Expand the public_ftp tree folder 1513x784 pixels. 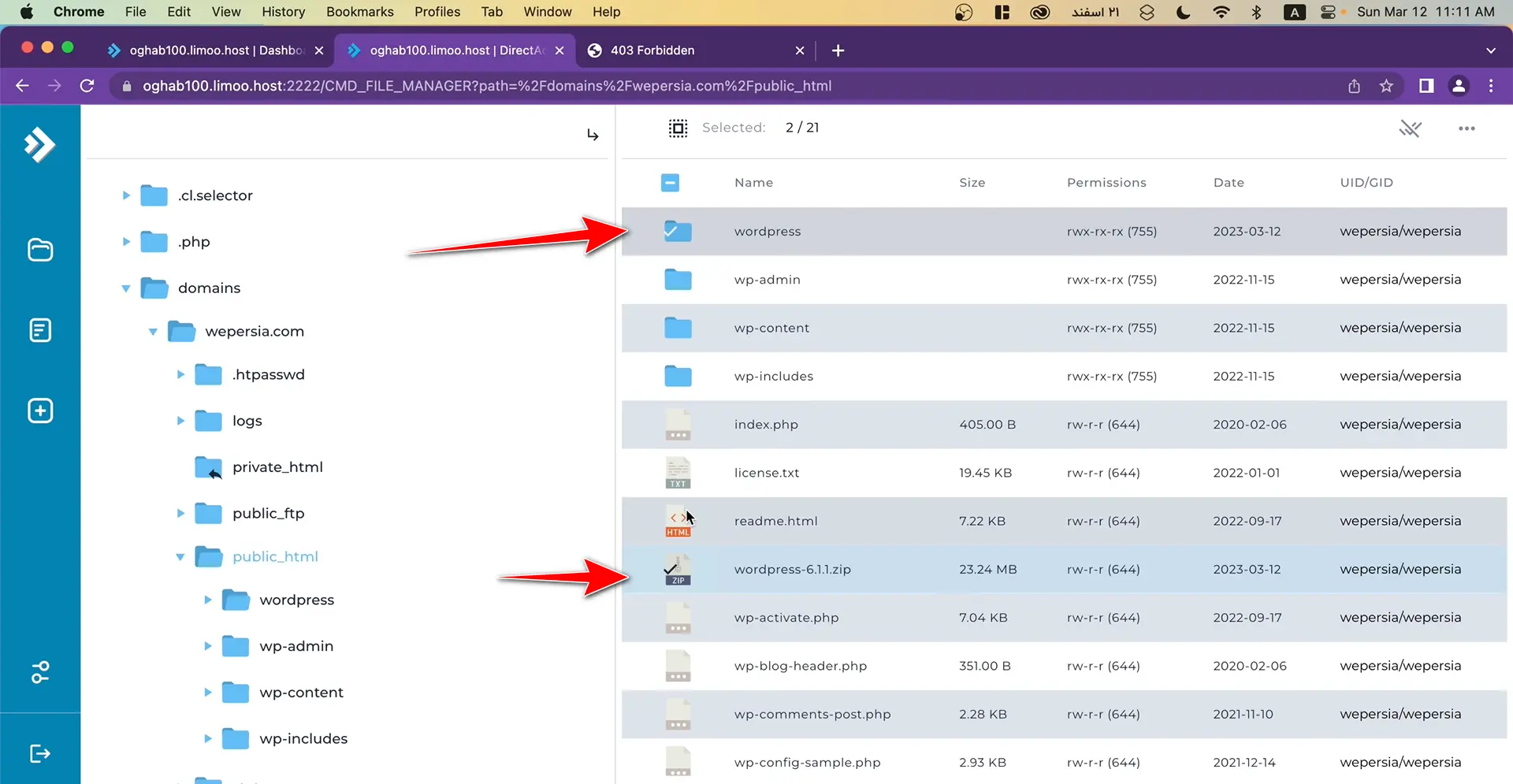[x=180, y=513]
